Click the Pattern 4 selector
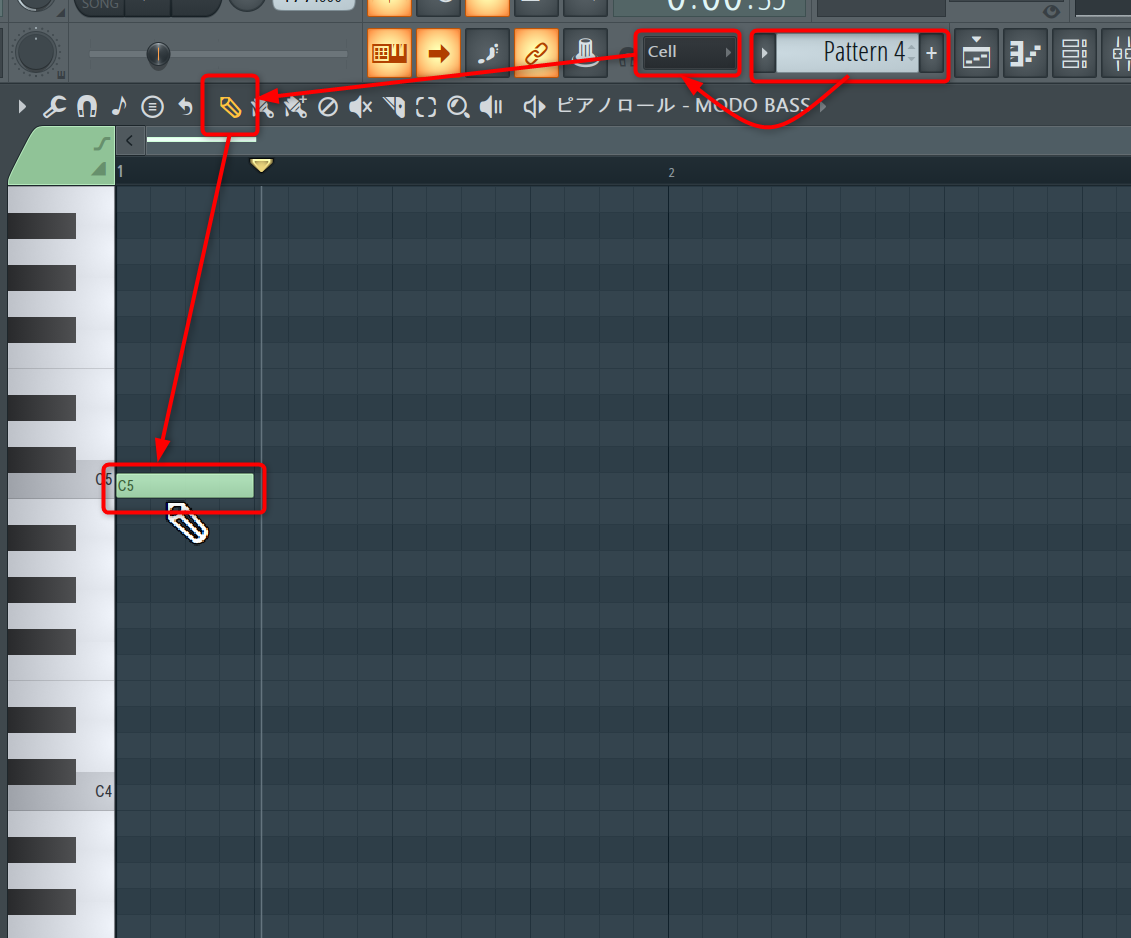Viewport: 1131px width, 938px height. (847, 53)
